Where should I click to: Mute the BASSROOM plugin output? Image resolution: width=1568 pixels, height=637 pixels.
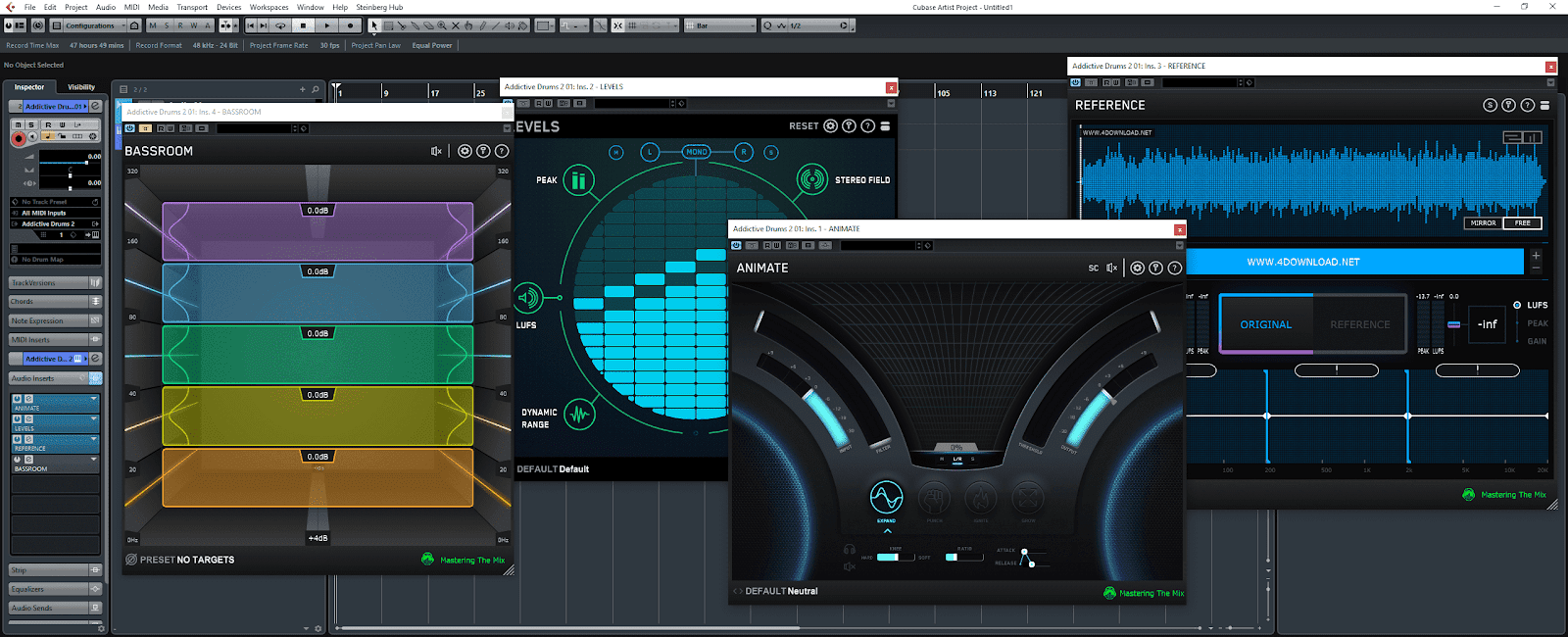pyautogui.click(x=436, y=151)
